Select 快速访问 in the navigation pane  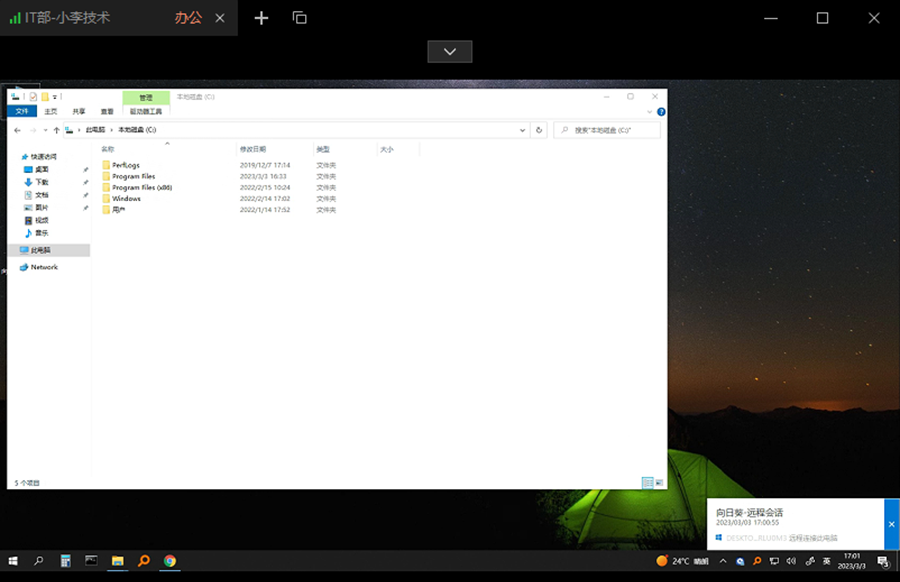(44, 157)
